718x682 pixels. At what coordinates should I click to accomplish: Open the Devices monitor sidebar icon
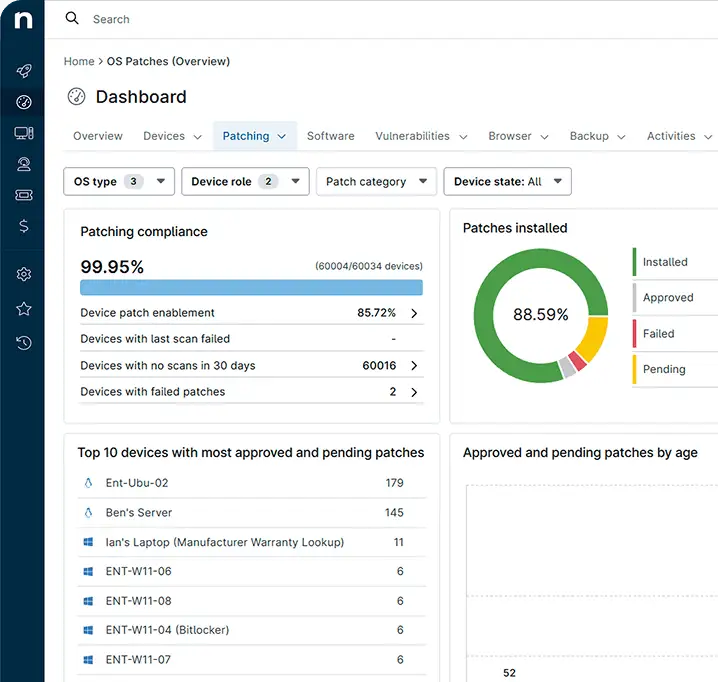coord(24,133)
